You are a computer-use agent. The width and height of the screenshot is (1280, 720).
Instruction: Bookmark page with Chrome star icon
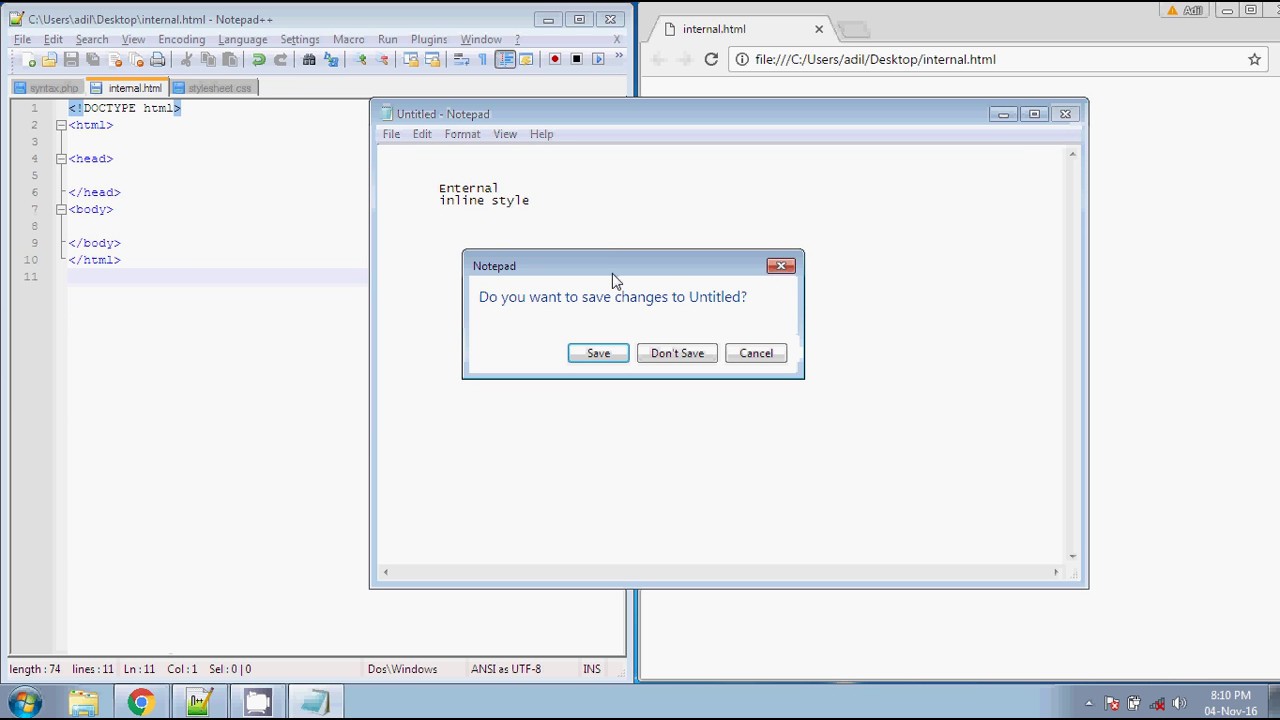click(1254, 59)
